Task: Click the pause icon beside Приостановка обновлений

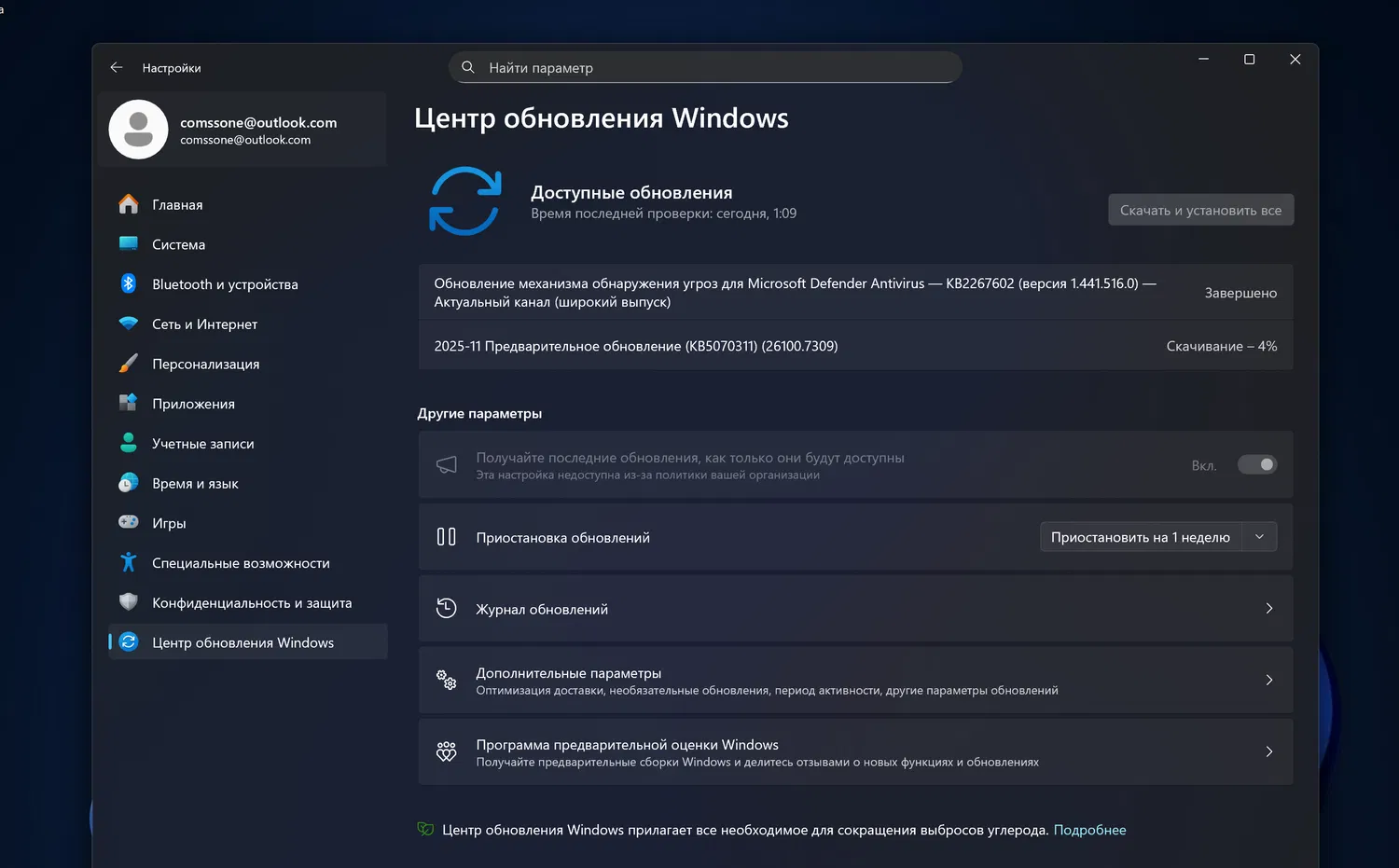Action: click(447, 537)
